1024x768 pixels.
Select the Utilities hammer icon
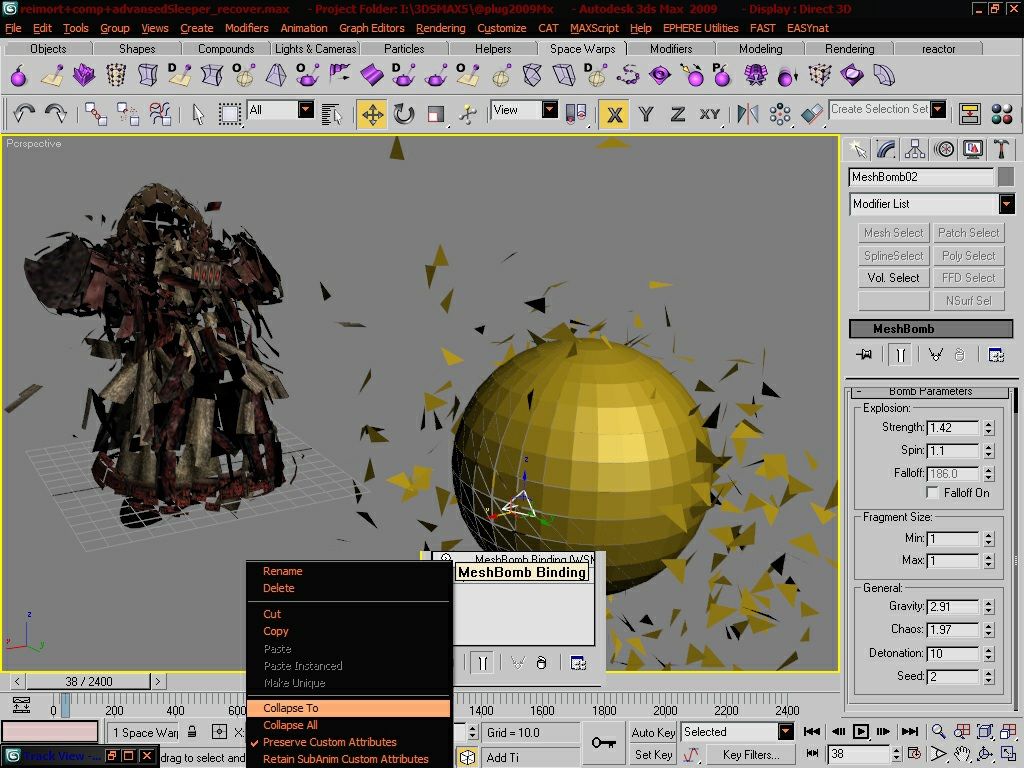coord(1000,150)
